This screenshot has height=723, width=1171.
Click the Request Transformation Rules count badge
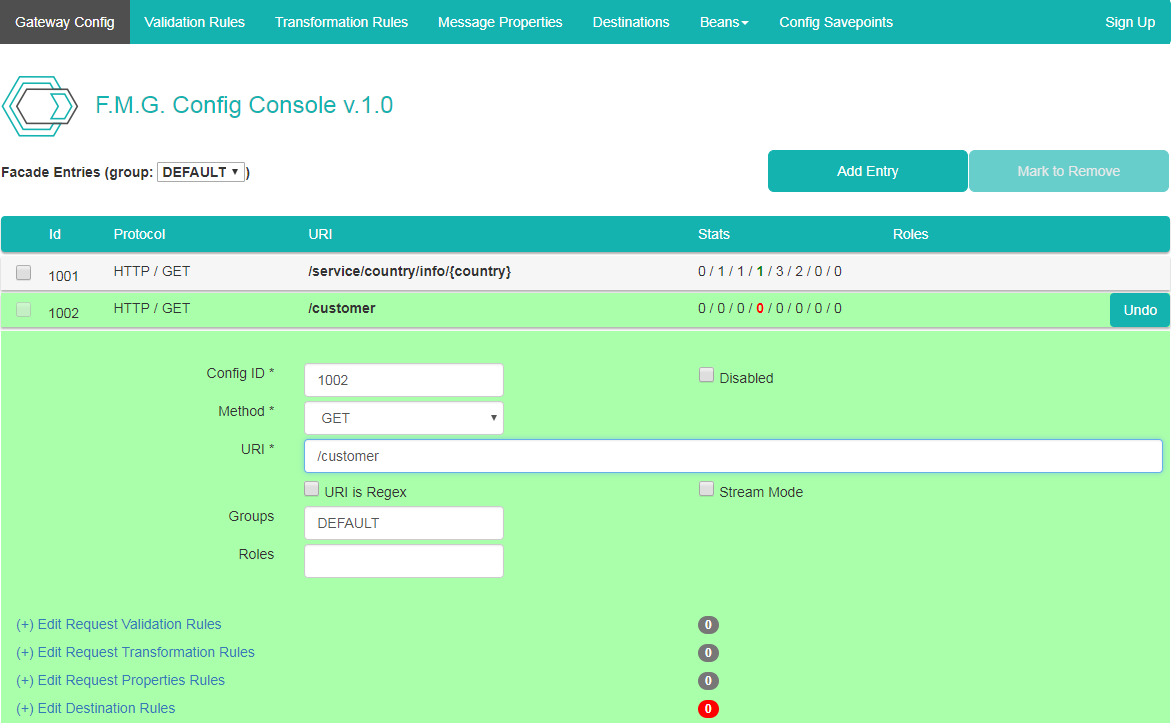[708, 653]
